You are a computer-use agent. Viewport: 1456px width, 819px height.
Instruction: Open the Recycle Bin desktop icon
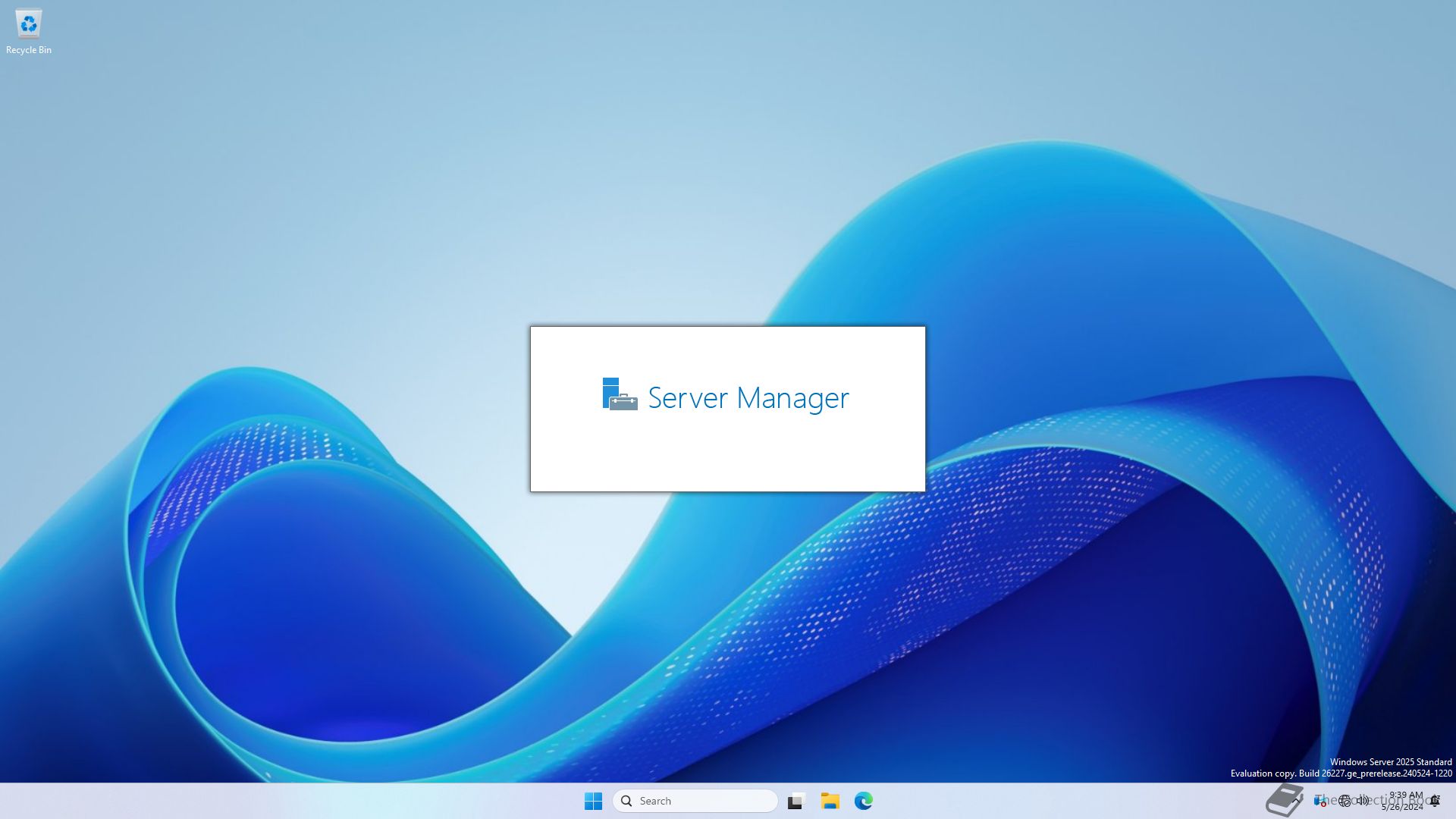tap(29, 24)
